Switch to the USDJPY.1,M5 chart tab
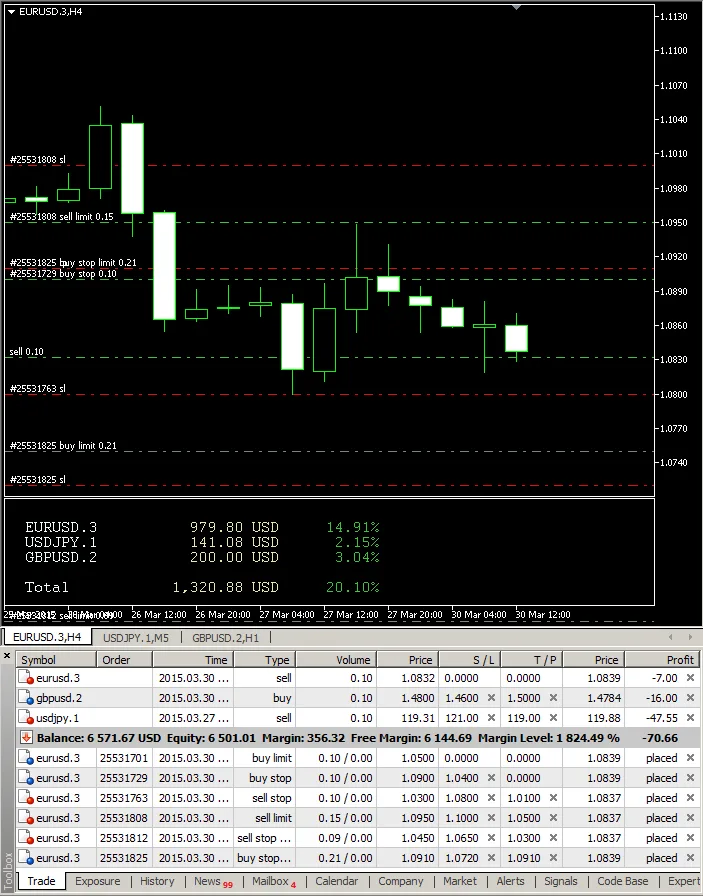703x896 pixels. [x=136, y=638]
